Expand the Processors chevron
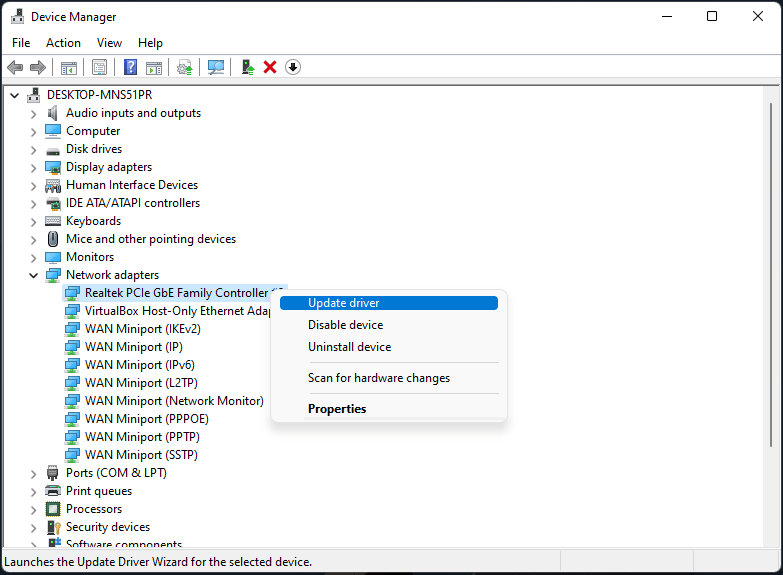 point(33,510)
